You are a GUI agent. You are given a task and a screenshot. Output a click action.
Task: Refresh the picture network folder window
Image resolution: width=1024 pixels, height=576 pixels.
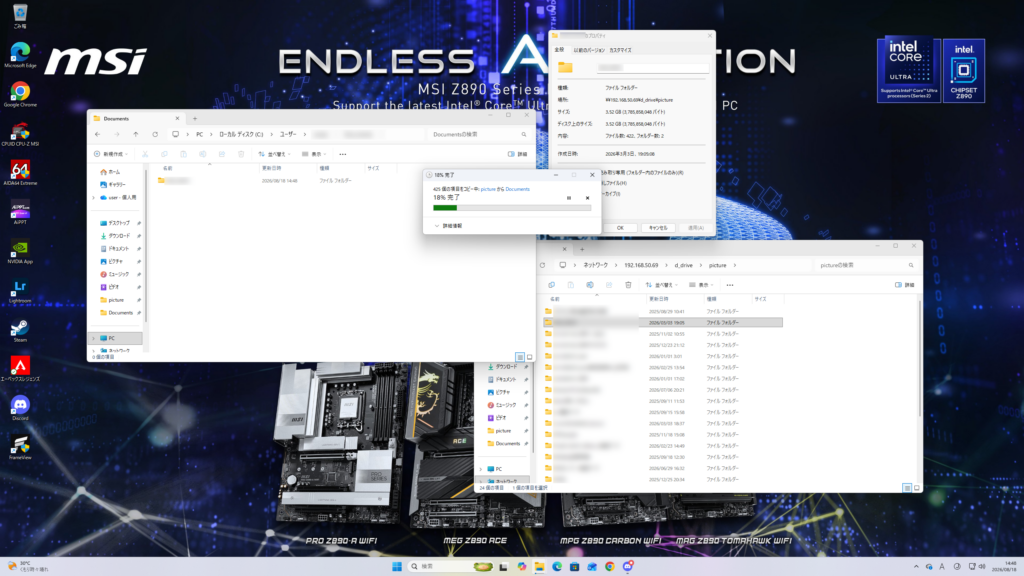542,265
